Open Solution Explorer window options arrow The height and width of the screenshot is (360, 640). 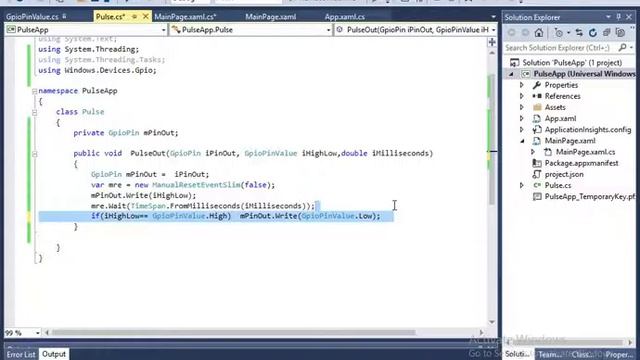pos(608,17)
